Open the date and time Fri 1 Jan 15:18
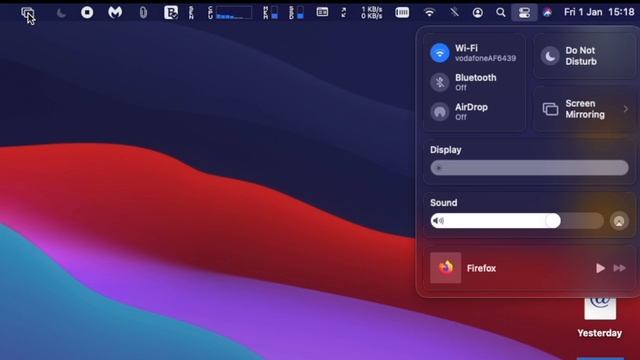Screen dimensions: 640x360 pyautogui.click(x=599, y=12)
